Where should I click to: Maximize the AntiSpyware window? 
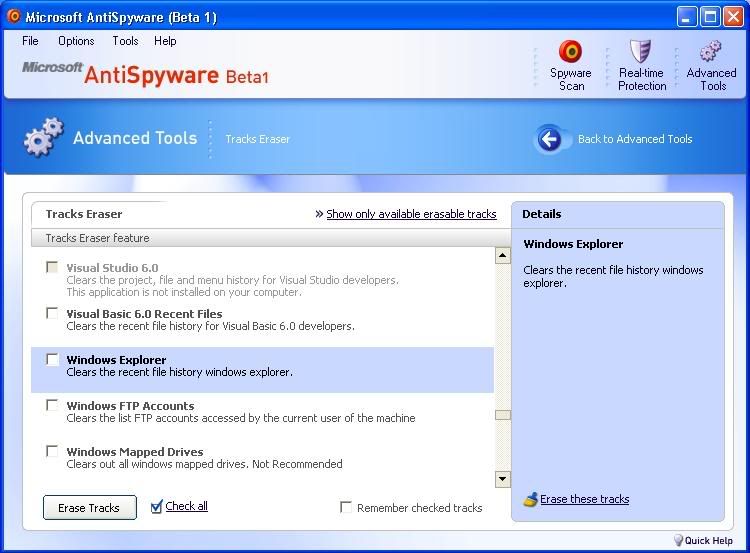710,17
